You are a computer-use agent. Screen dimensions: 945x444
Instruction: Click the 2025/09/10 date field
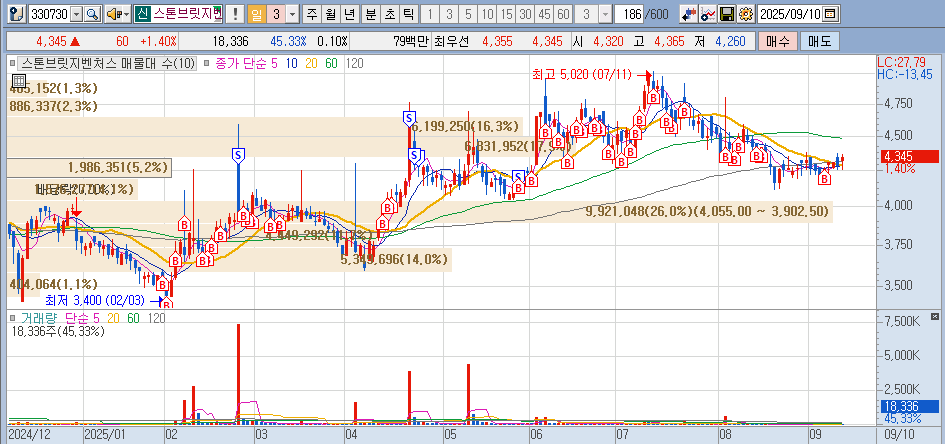(x=790, y=14)
